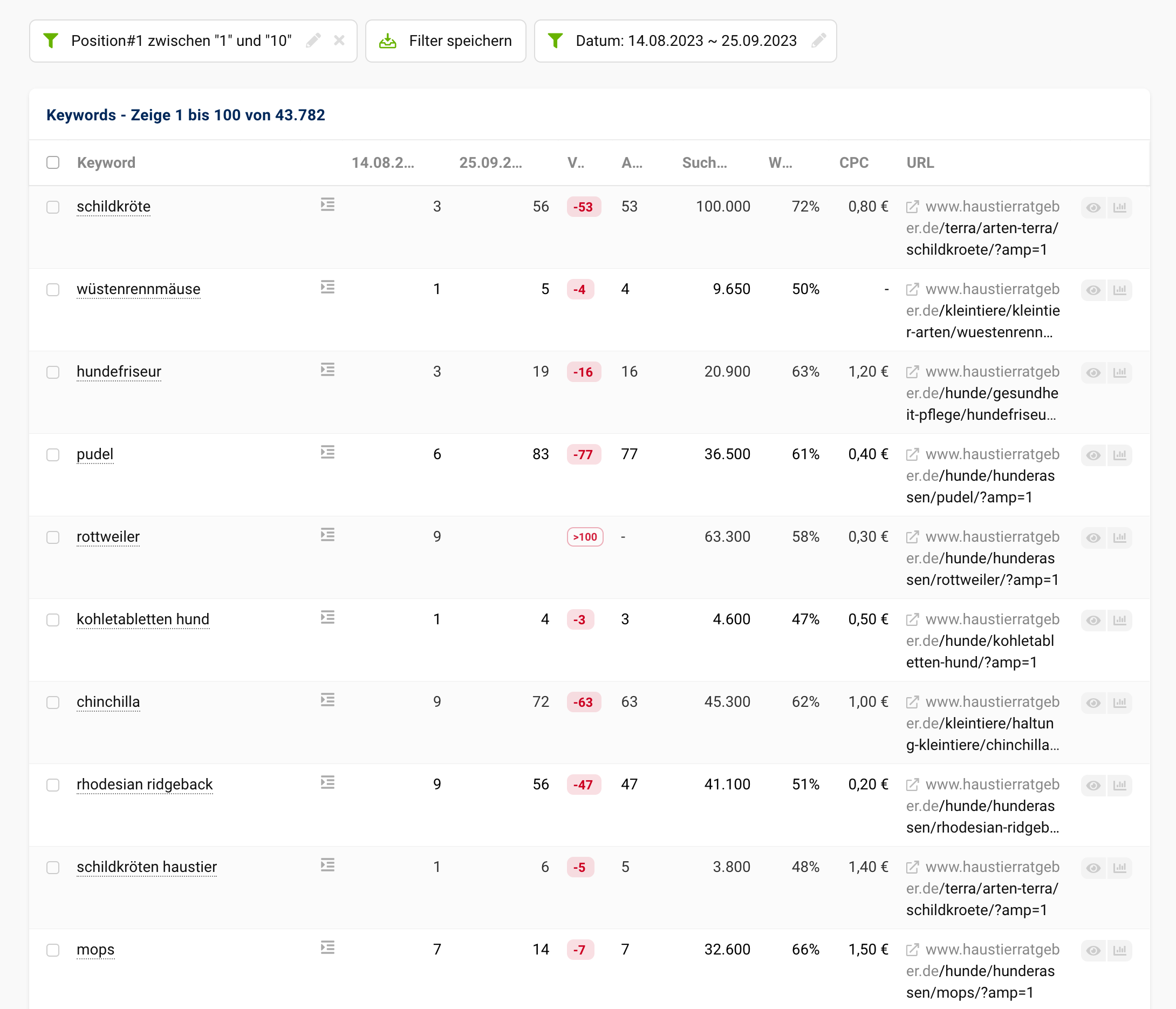Open the chart icon in pudel row
1176x1009 pixels.
pos(1120,455)
